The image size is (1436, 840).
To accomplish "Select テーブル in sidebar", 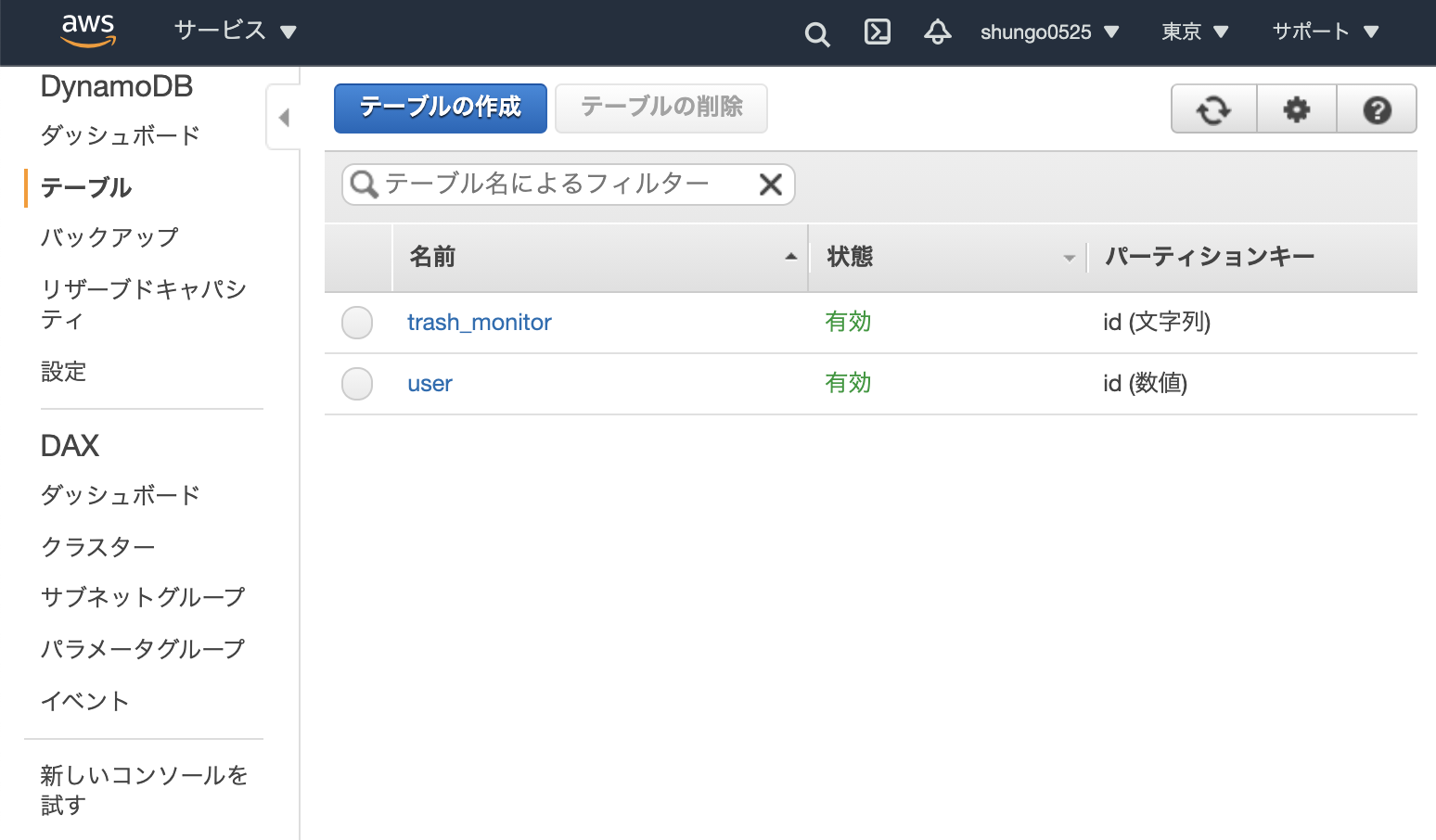I will (x=86, y=187).
